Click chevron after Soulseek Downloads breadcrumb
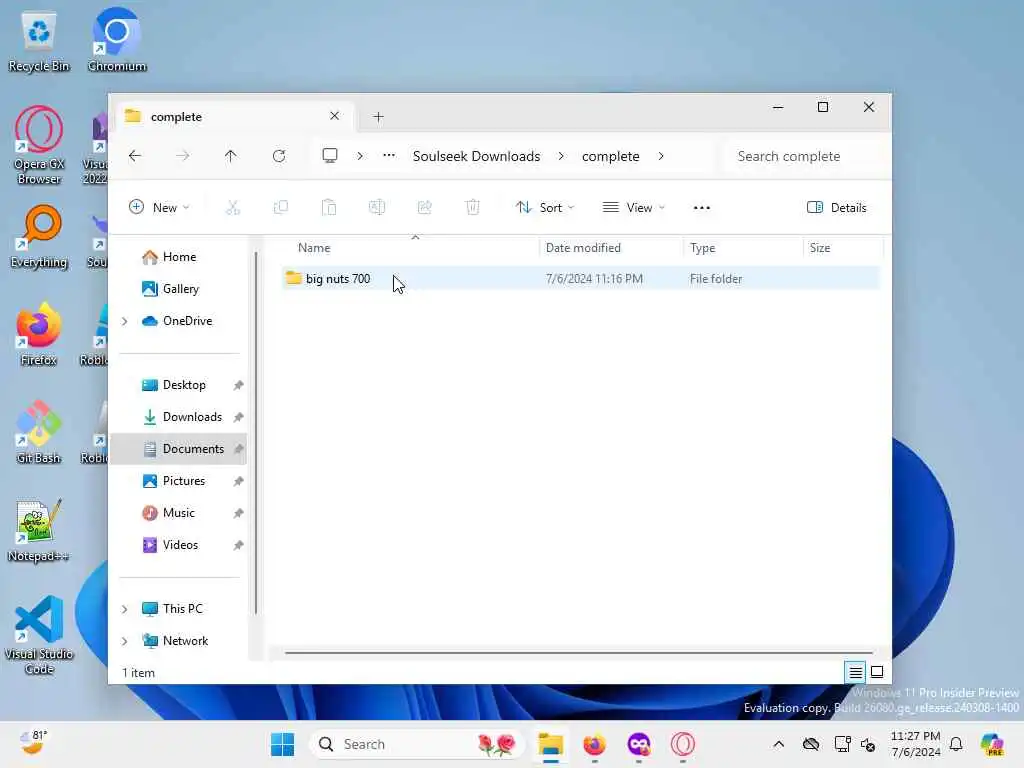Screen dimensions: 1024x768 (561, 156)
